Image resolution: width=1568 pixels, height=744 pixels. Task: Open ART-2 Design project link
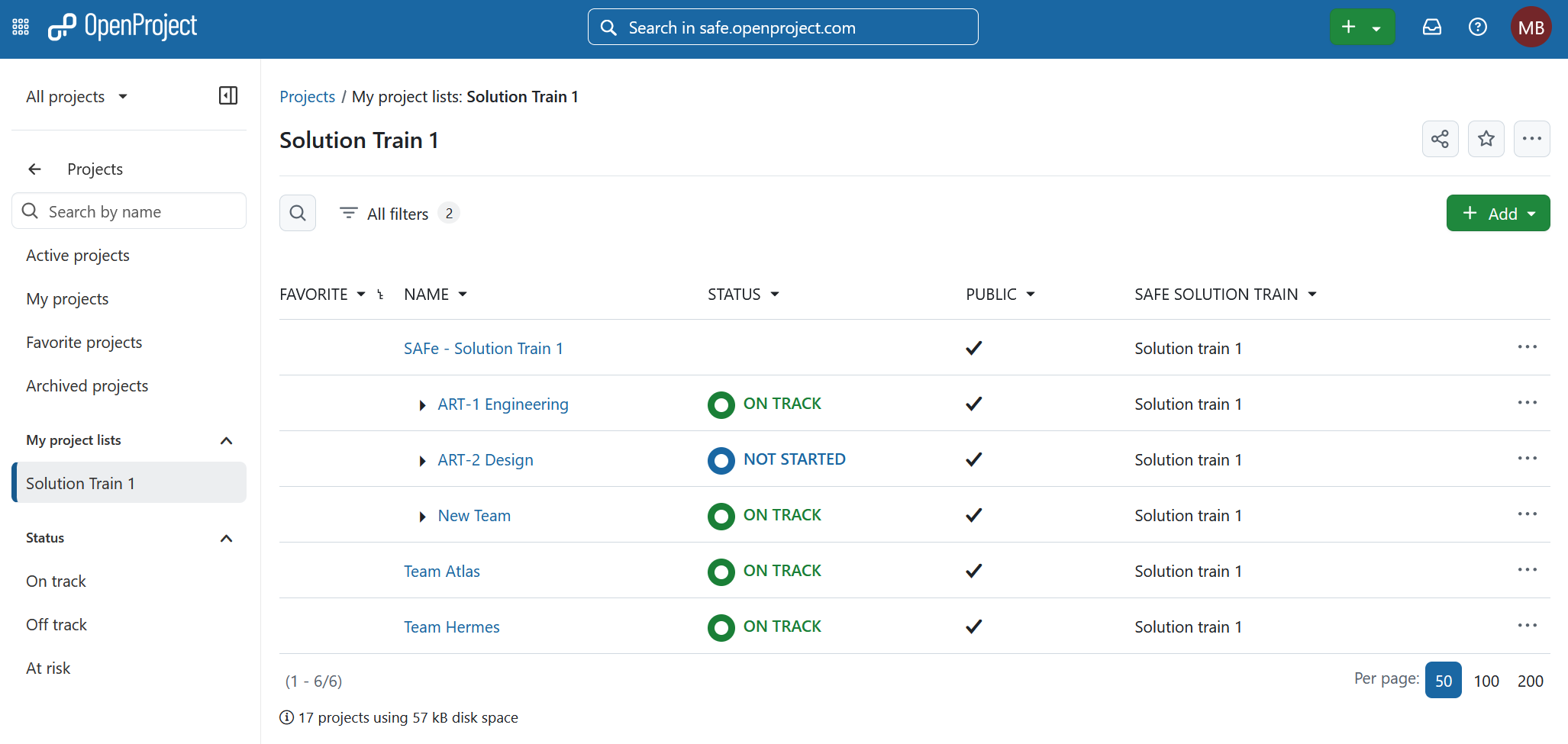486,460
